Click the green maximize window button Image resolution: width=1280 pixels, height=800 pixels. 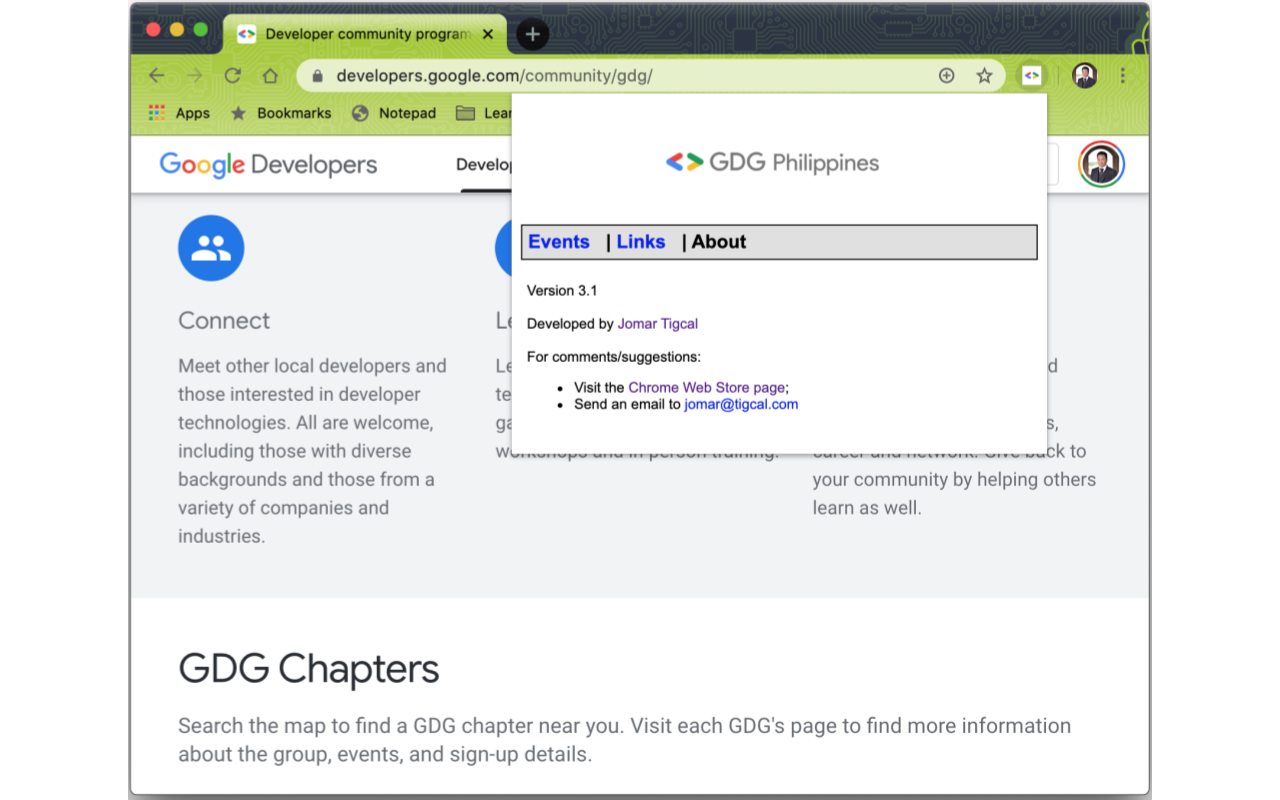[201, 30]
